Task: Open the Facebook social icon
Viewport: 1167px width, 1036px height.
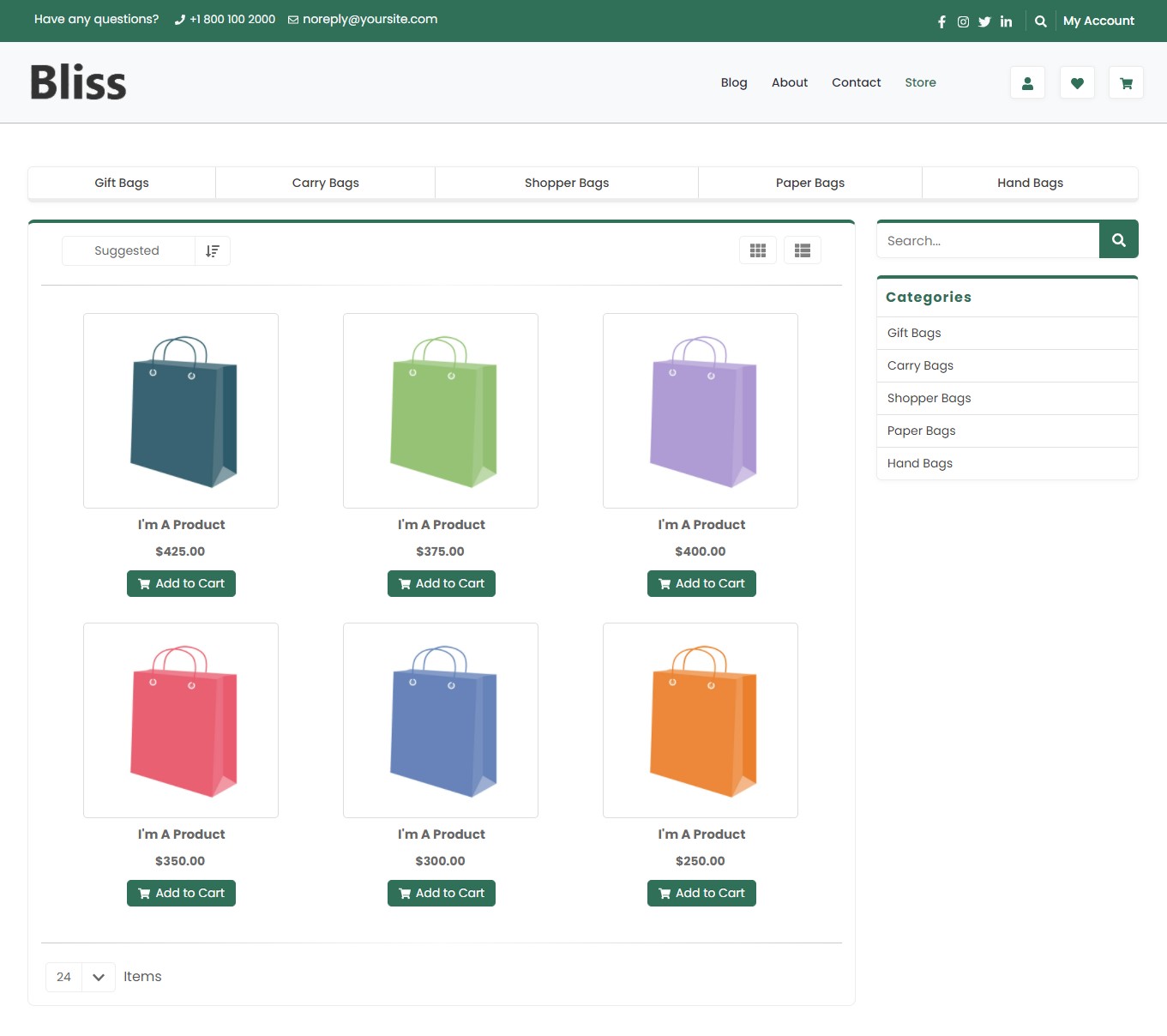Action: coord(941,21)
